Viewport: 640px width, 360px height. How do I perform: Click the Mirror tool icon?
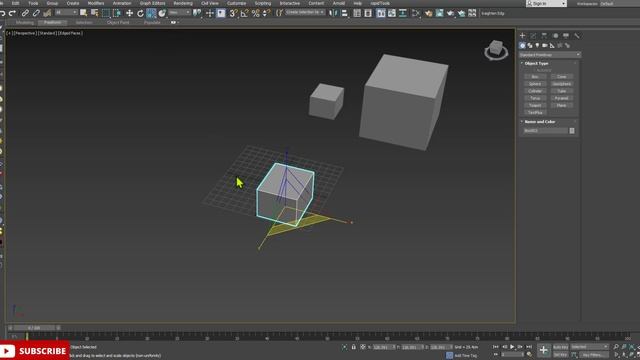(x=333, y=13)
